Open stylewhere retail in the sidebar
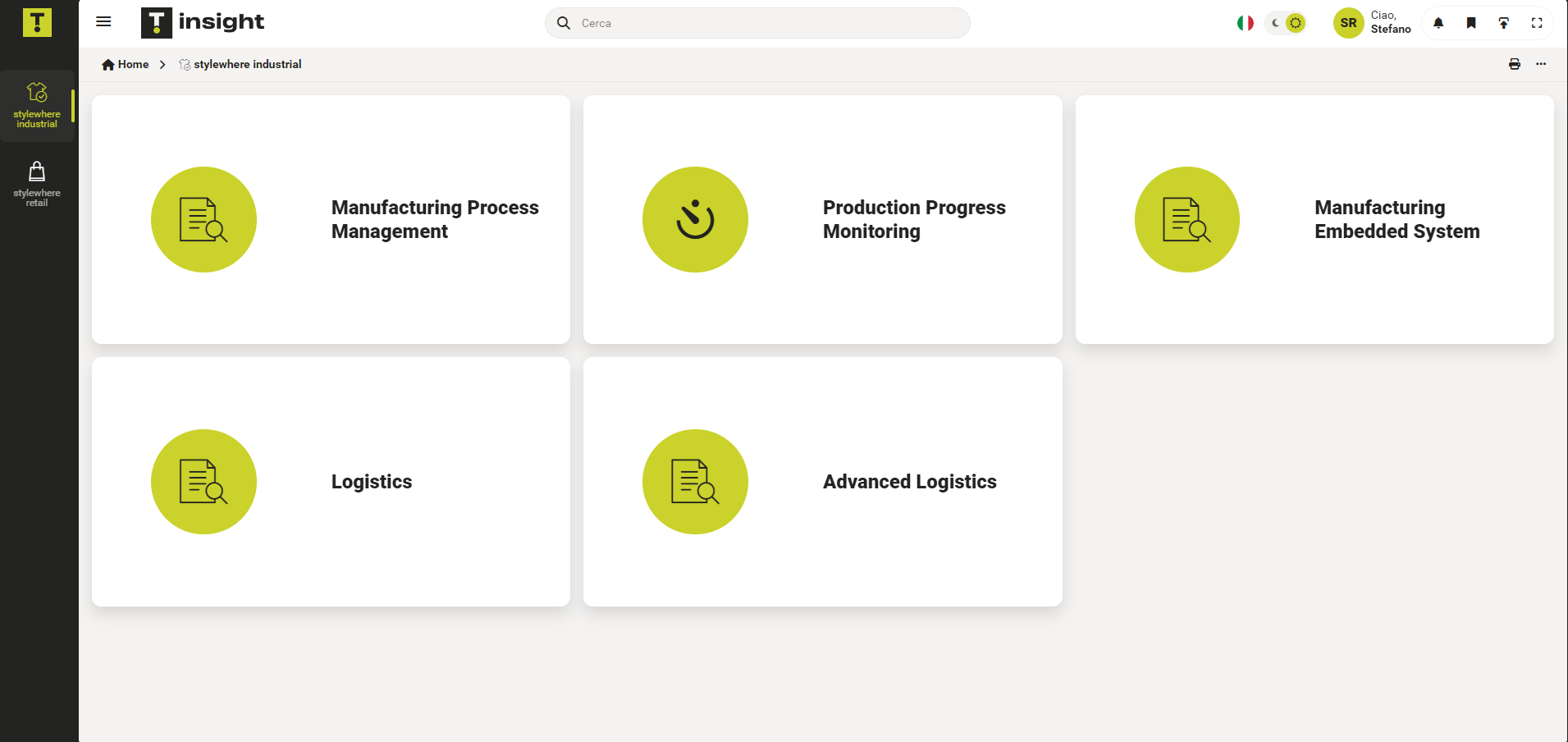This screenshot has height=742, width=1568. tap(37, 184)
